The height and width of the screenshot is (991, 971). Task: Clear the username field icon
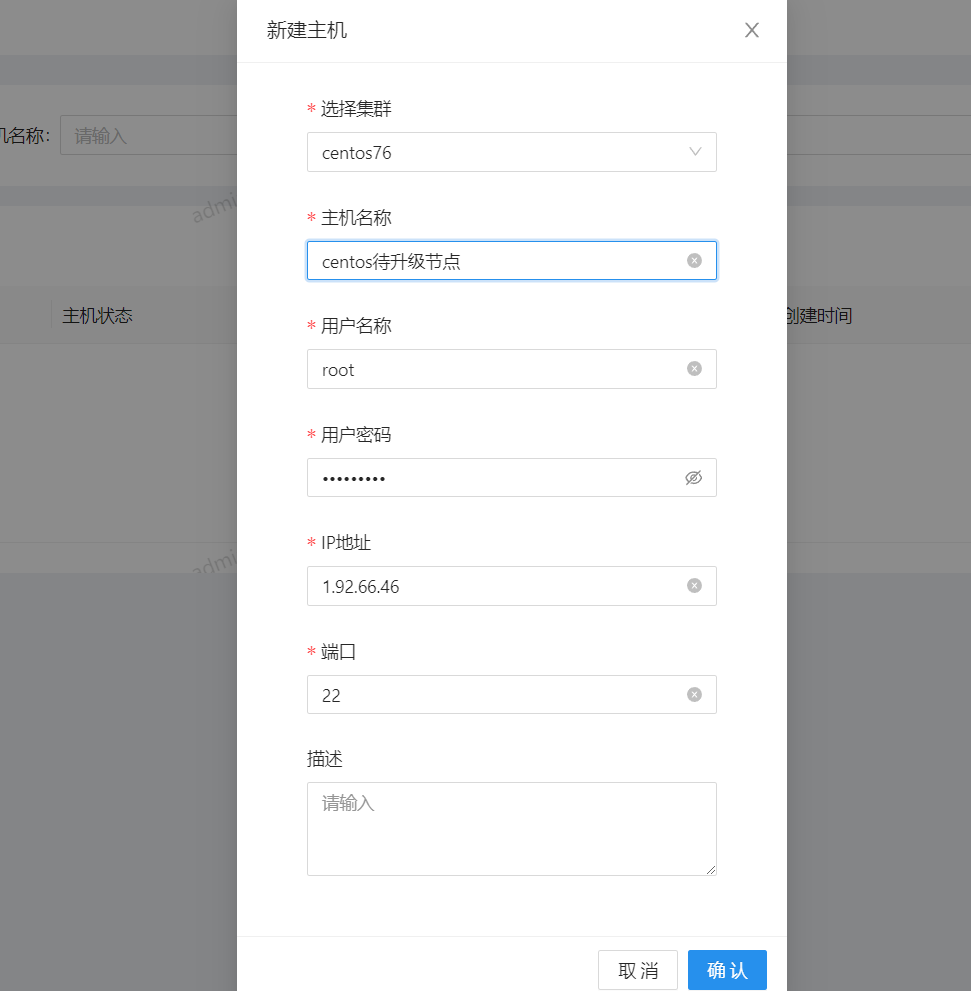point(694,369)
